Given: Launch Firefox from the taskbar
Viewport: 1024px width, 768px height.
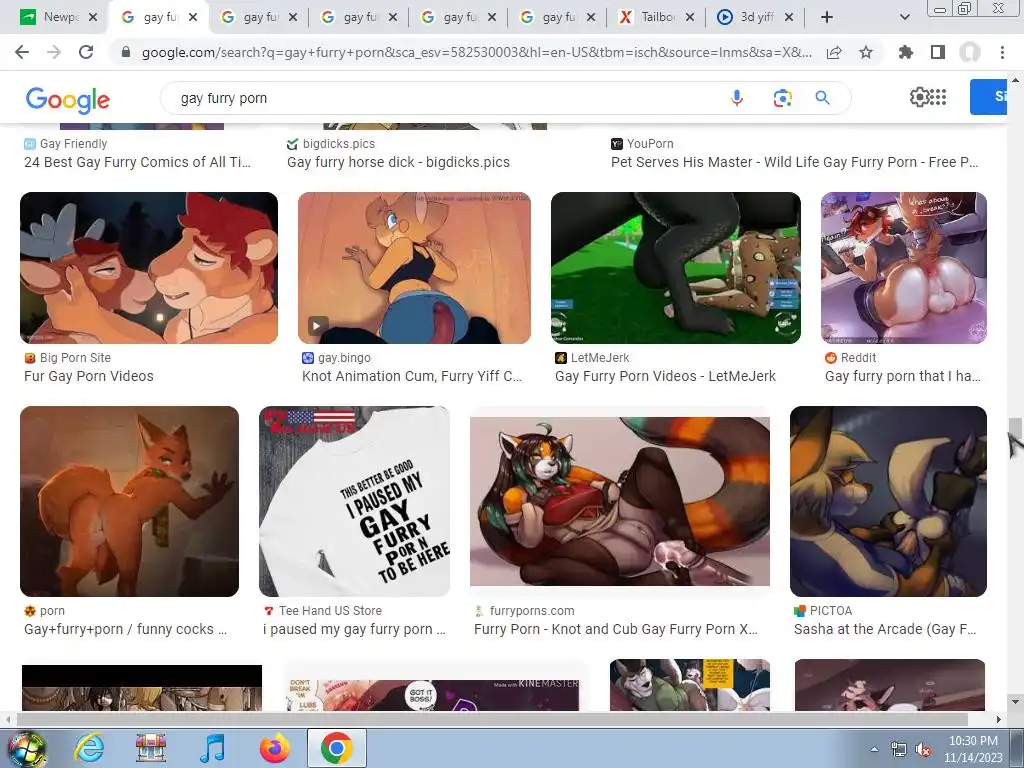Looking at the screenshot, I should 274,748.
